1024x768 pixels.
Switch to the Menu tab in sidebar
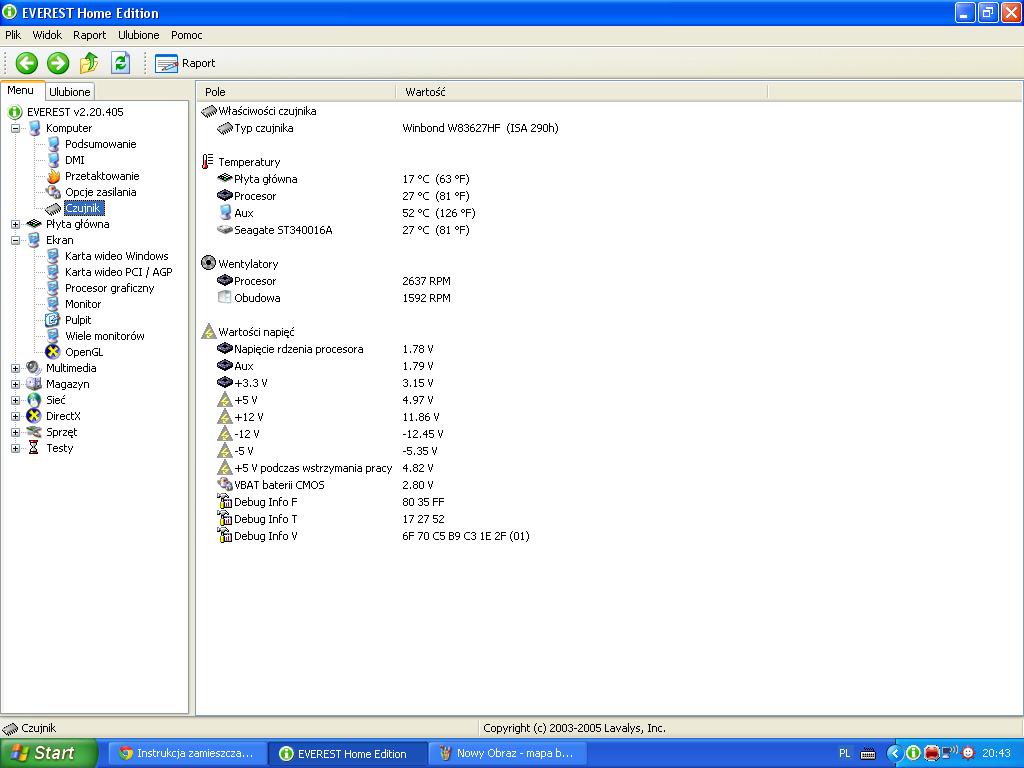(x=21, y=91)
